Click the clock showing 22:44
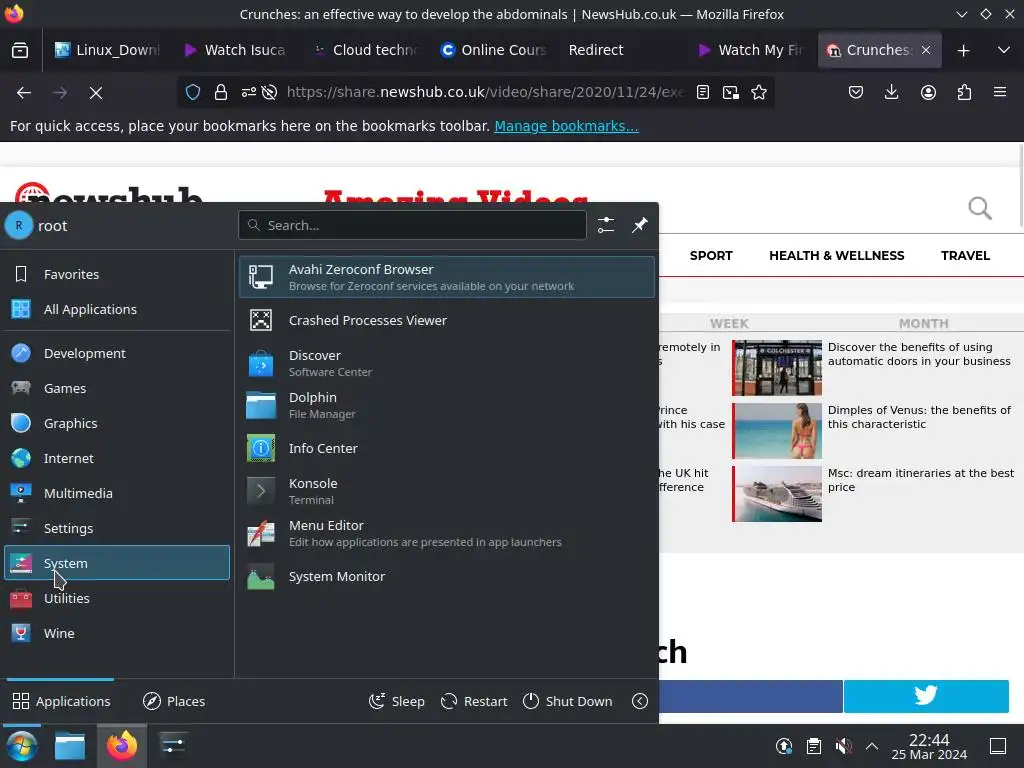1024x768 pixels. (929, 746)
